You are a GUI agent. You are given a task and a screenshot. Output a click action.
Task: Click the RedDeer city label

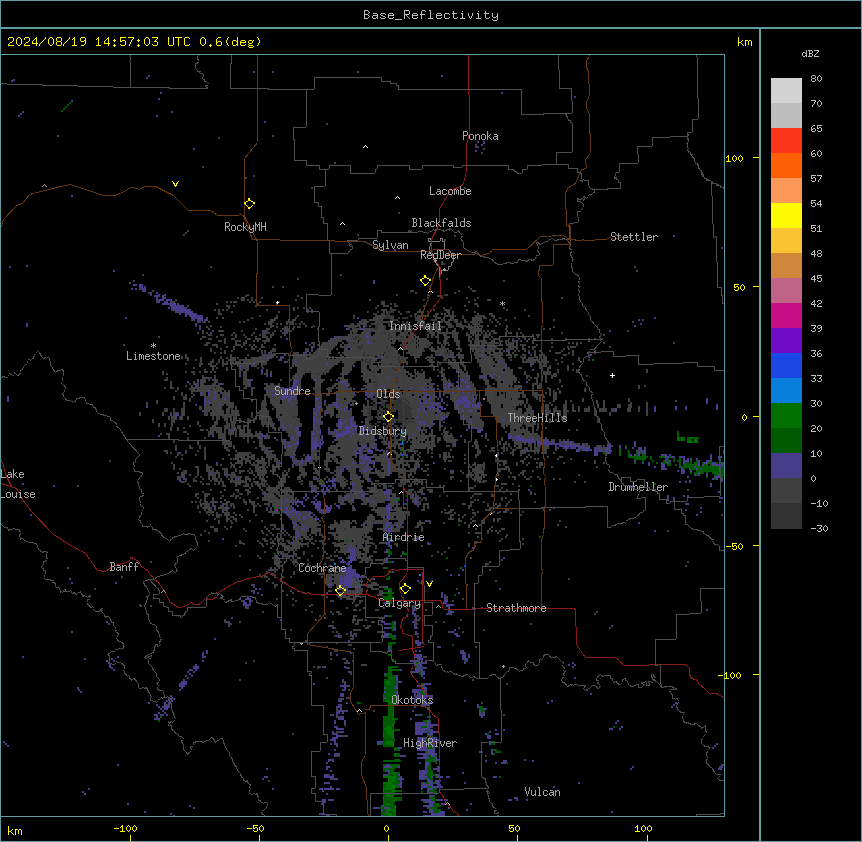click(440, 255)
